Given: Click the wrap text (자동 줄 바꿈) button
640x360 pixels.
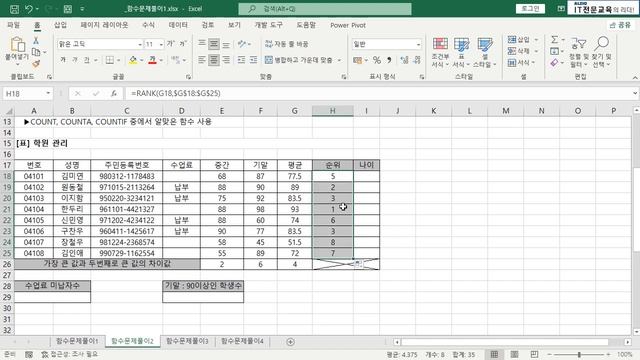Looking at the screenshot, I should pyautogui.click(x=287, y=44).
